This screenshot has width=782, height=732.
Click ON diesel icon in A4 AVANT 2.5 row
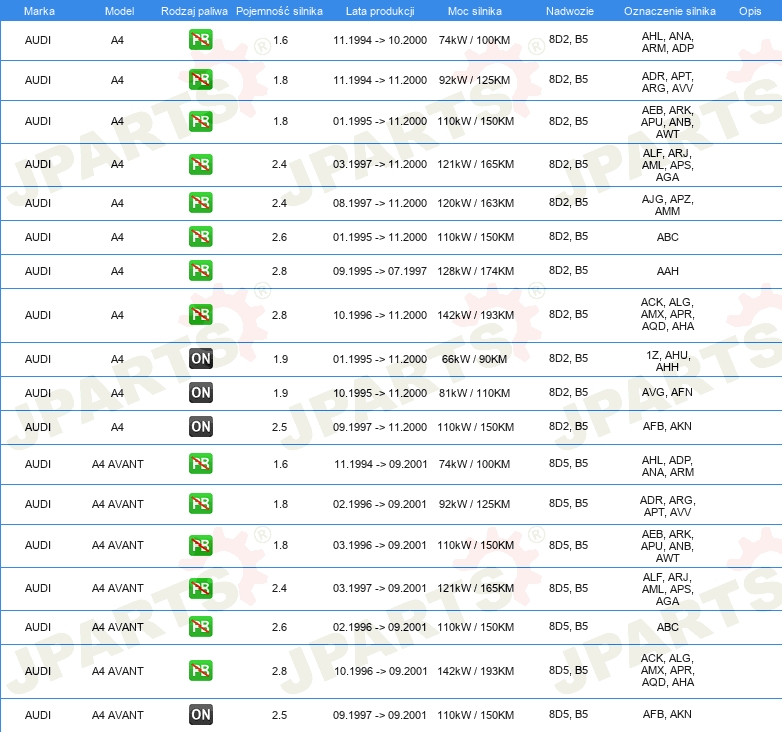[x=201, y=715]
